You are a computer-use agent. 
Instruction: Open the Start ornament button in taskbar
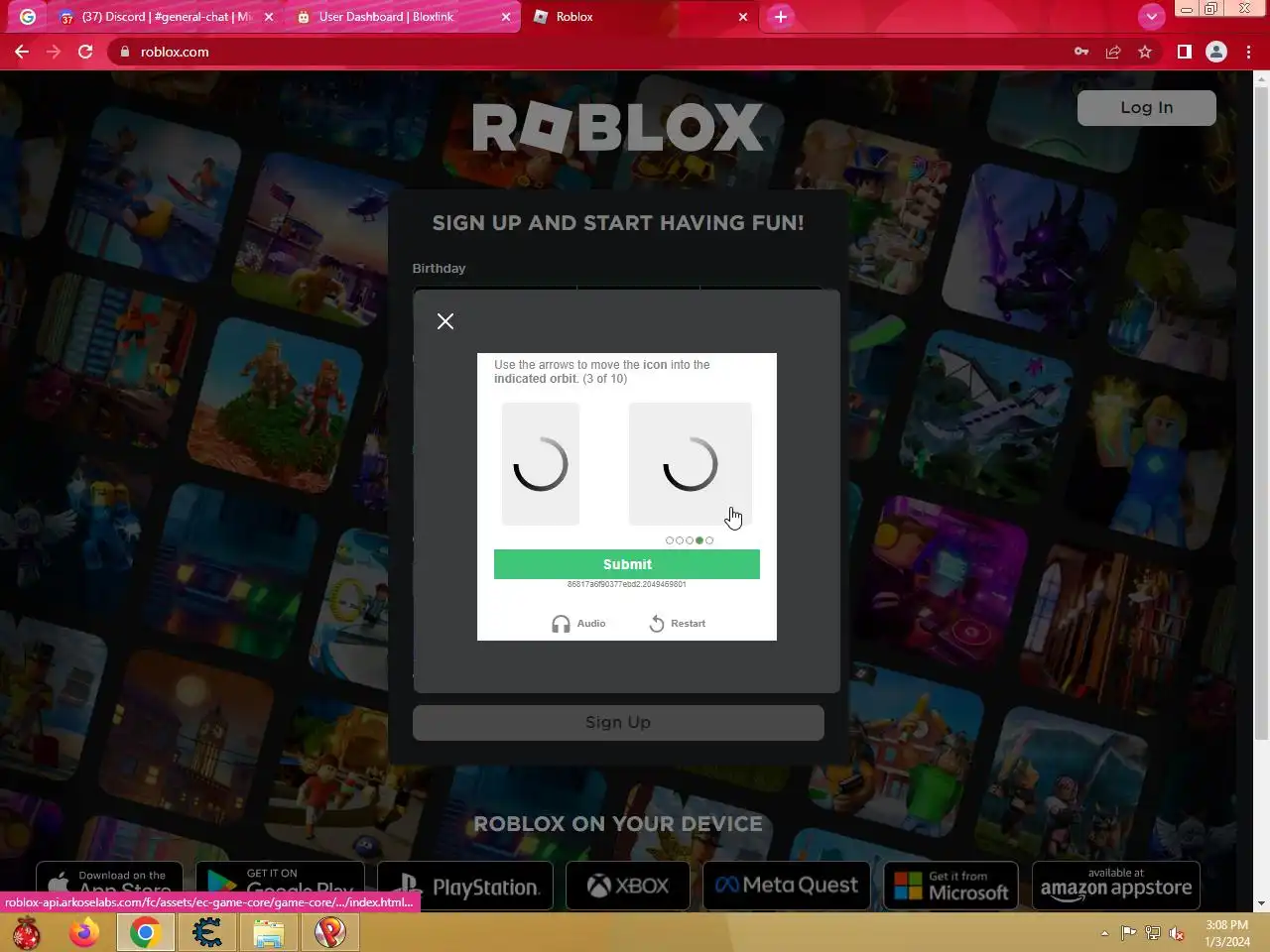coord(27,933)
